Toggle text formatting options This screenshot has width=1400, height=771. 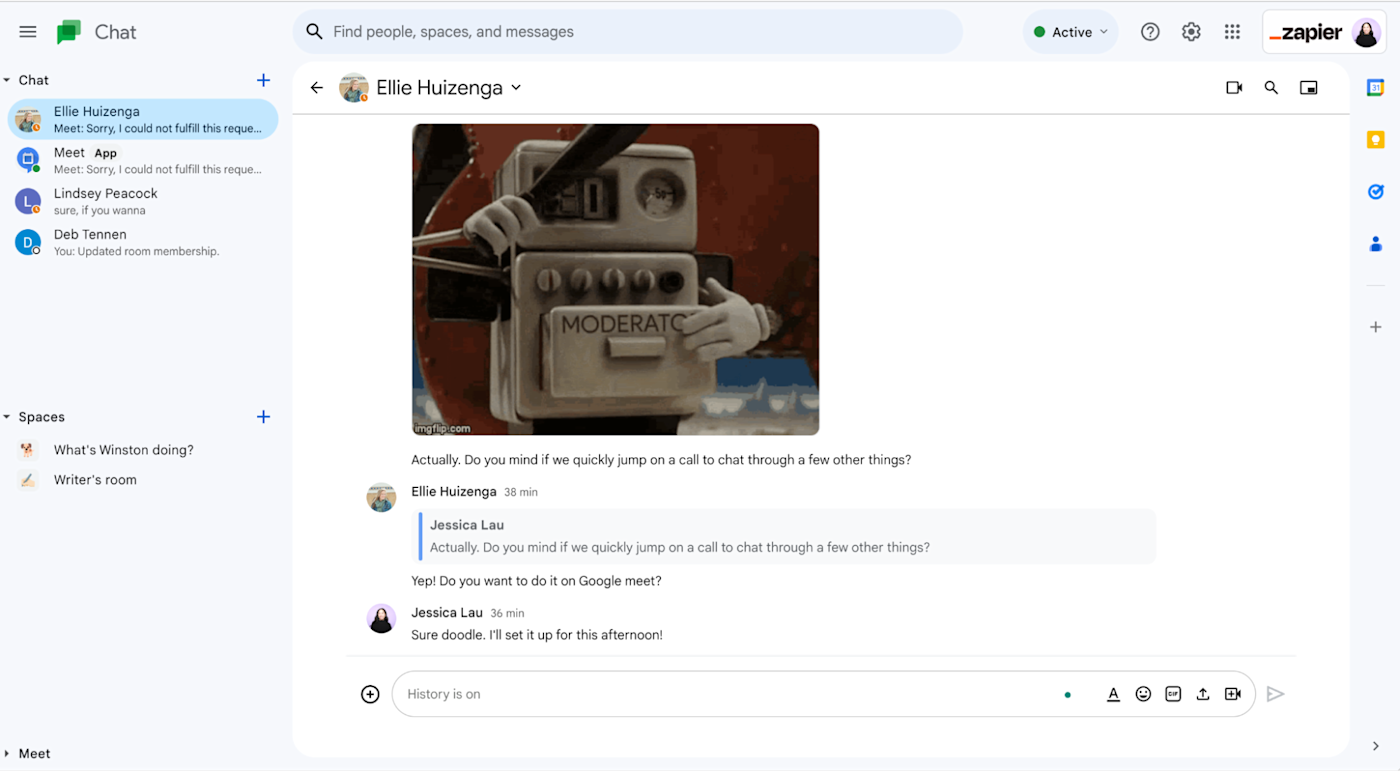1113,694
